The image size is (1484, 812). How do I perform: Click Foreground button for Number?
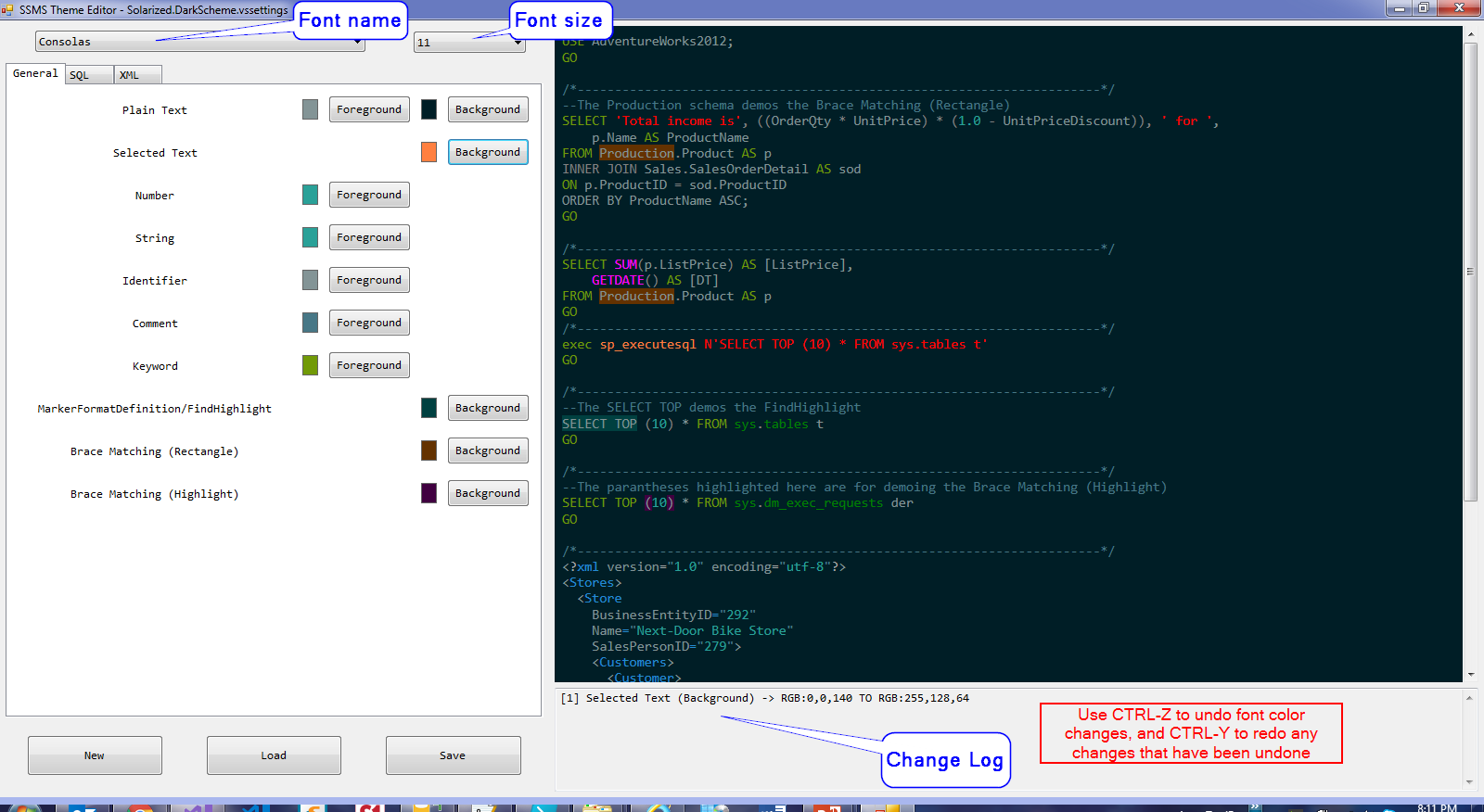[369, 195]
